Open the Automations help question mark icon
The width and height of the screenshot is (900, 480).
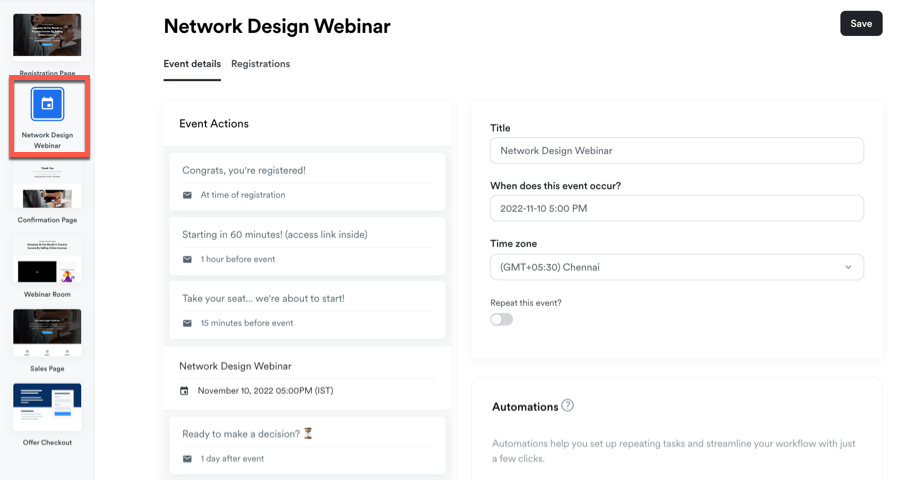pyautogui.click(x=568, y=406)
